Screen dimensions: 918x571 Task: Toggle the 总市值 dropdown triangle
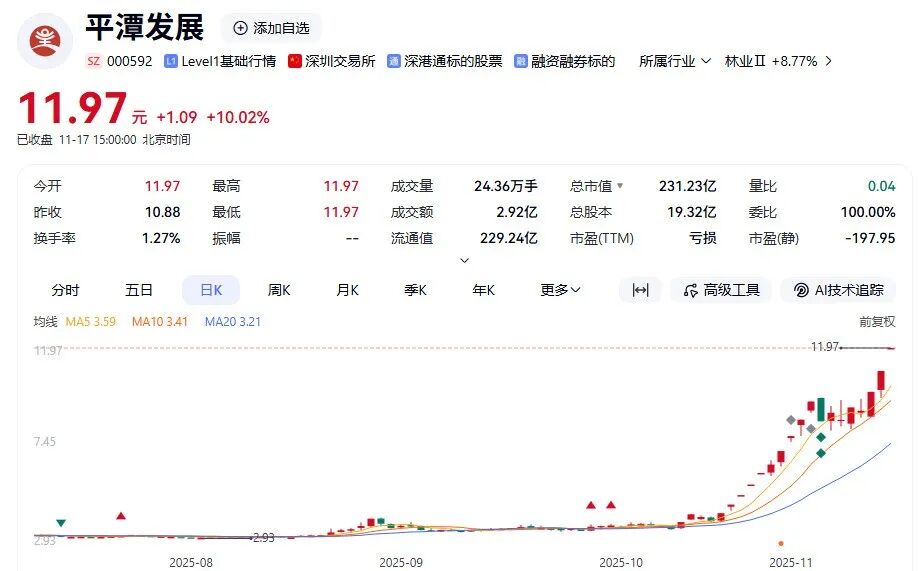(620, 186)
